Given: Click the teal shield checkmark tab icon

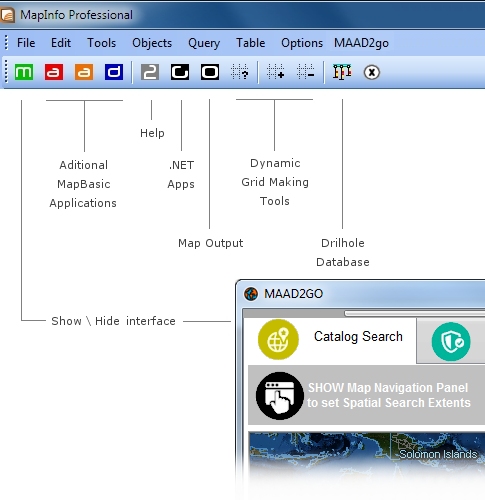Looking at the screenshot, I should pos(451,342).
